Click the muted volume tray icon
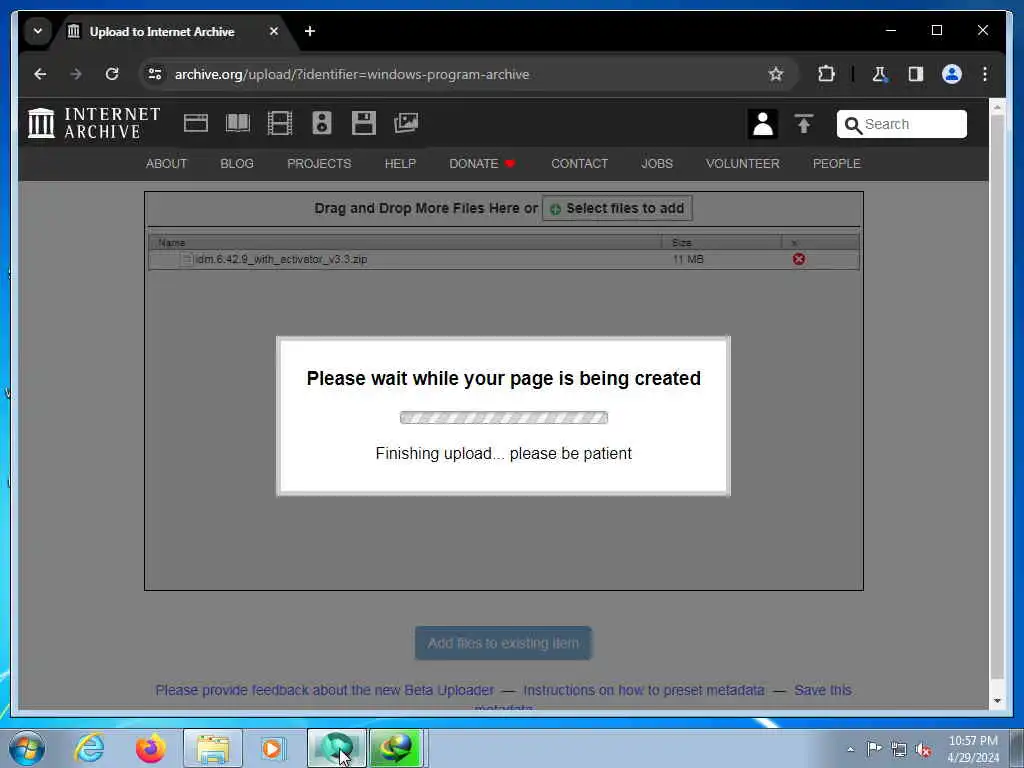The height and width of the screenshot is (768, 1024). coord(923,749)
